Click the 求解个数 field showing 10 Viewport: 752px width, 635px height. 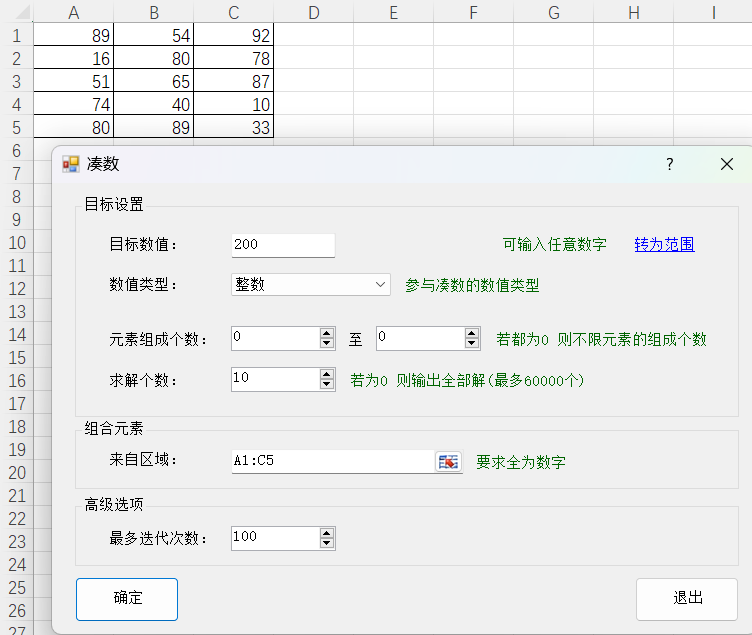[276, 379]
